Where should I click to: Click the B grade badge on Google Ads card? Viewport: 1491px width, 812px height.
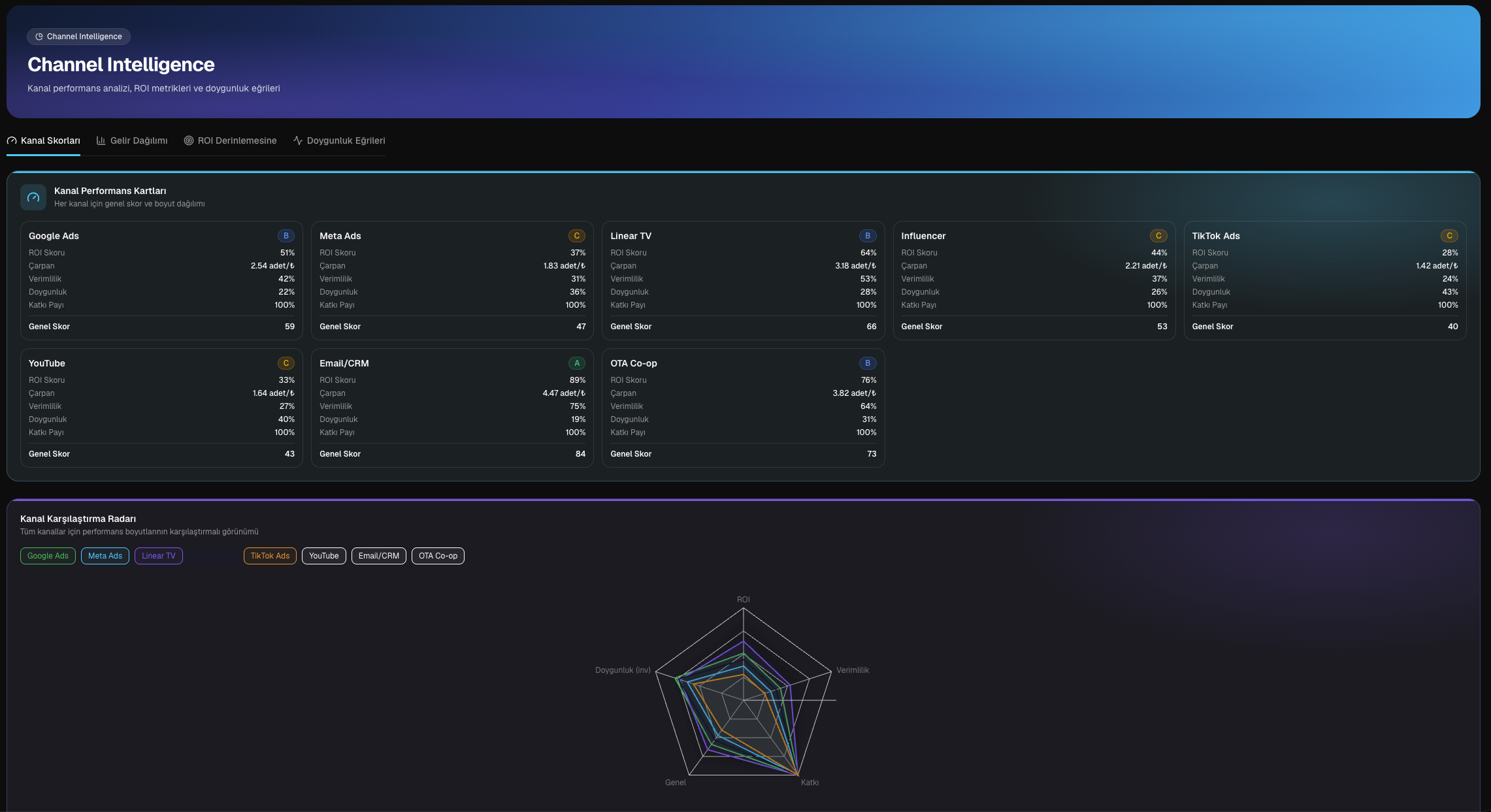[x=286, y=236]
